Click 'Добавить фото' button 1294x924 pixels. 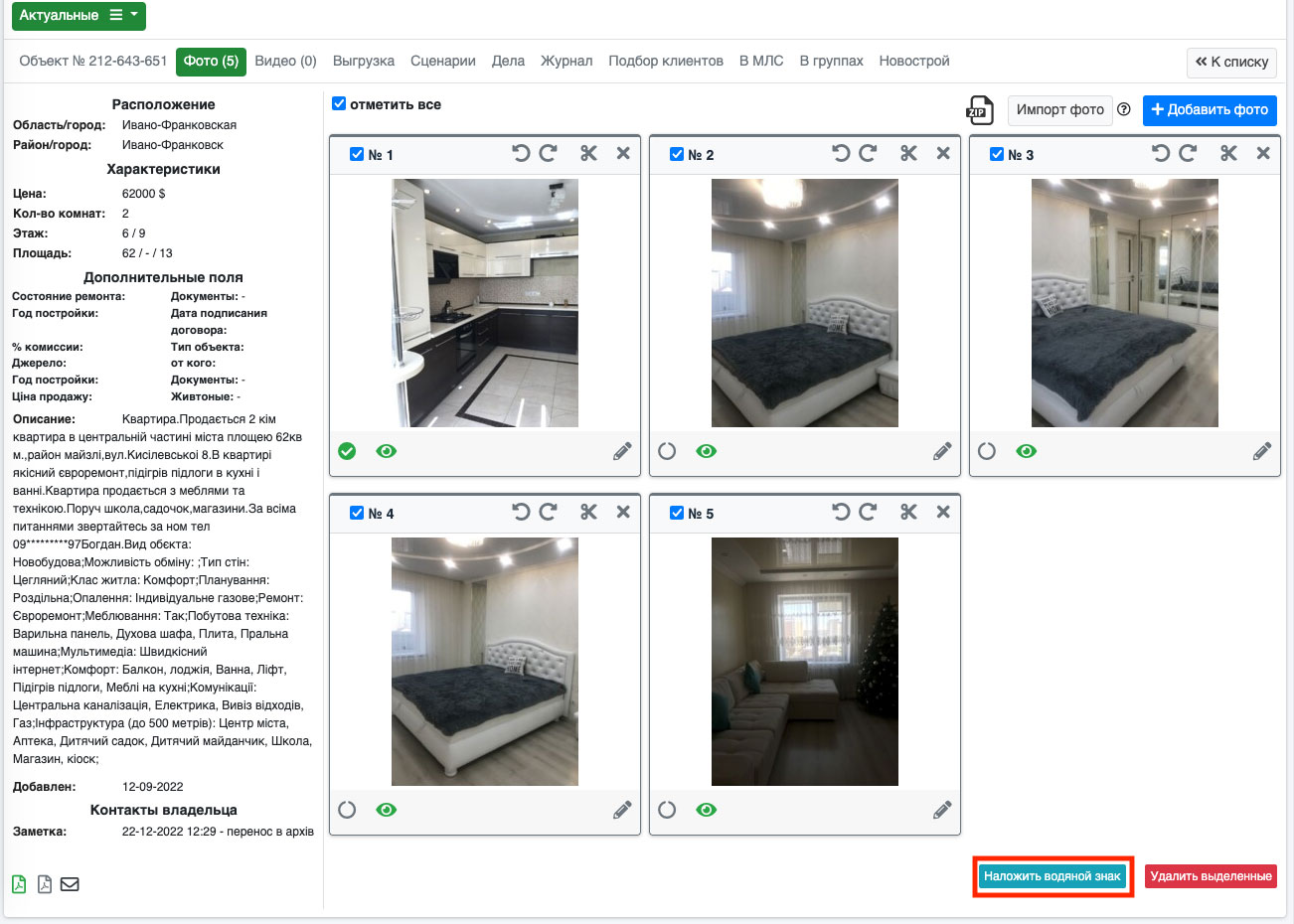1209,110
